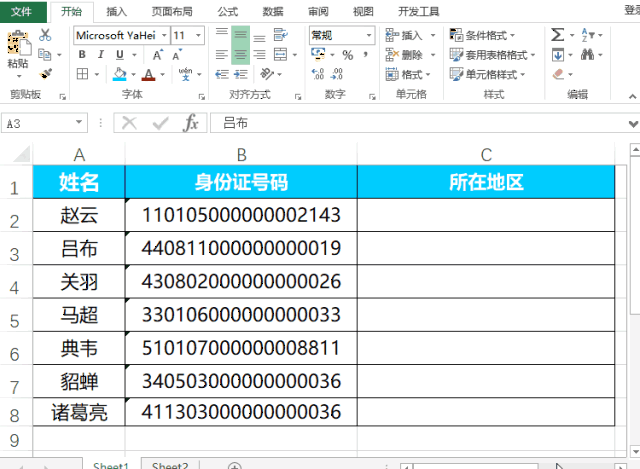Click the Borders grid icon
The image size is (640, 469).
[82, 74]
